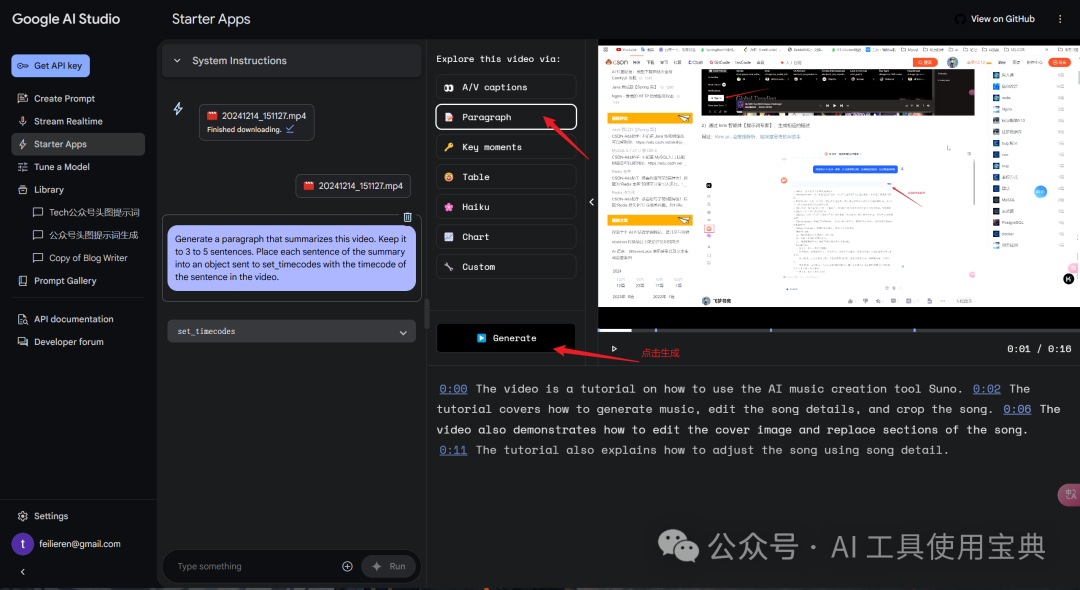Select A/V captions mode
The width and height of the screenshot is (1080, 590).
(506, 87)
